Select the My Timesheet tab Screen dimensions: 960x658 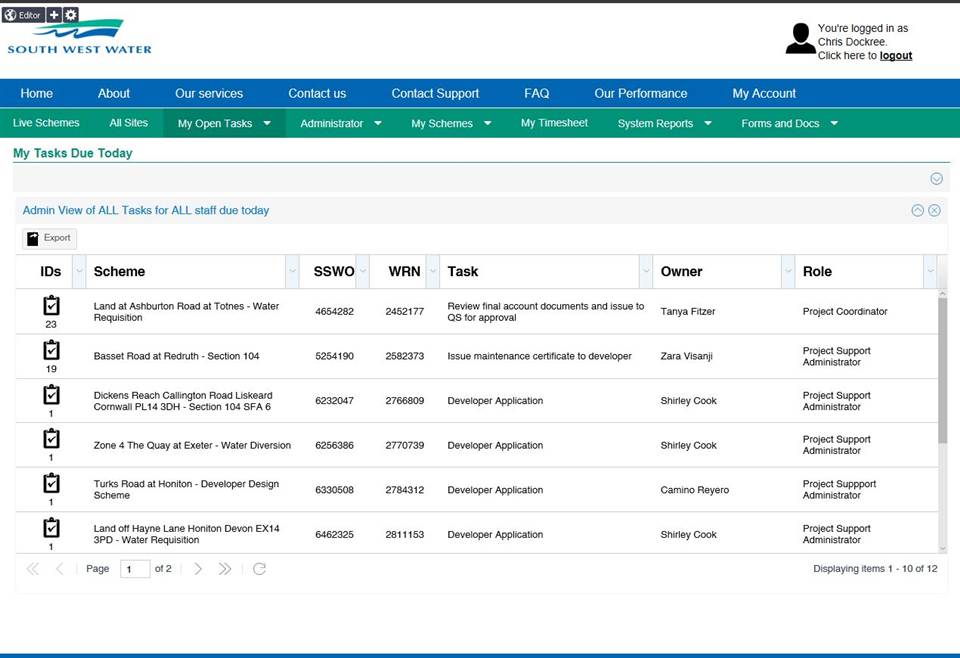[x=554, y=123]
